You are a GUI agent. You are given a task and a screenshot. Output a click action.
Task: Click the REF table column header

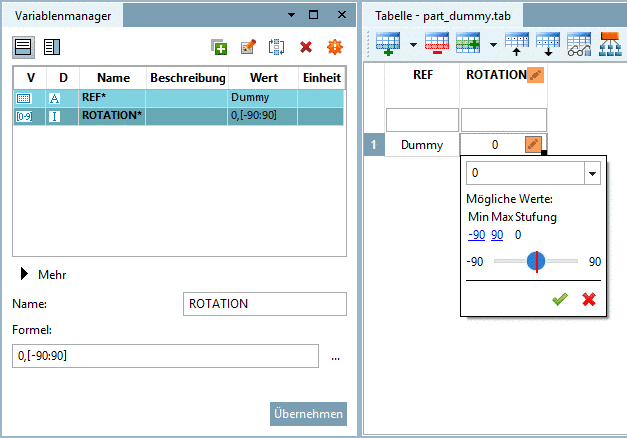pos(423,75)
